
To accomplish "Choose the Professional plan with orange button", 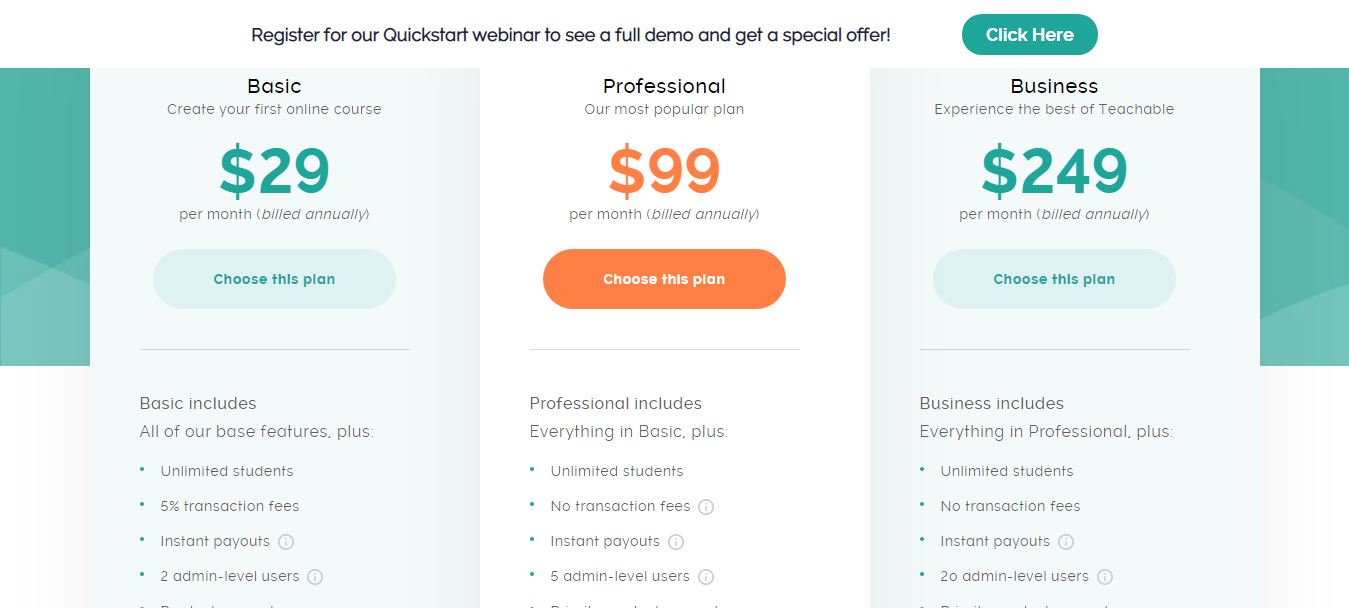I will [664, 279].
